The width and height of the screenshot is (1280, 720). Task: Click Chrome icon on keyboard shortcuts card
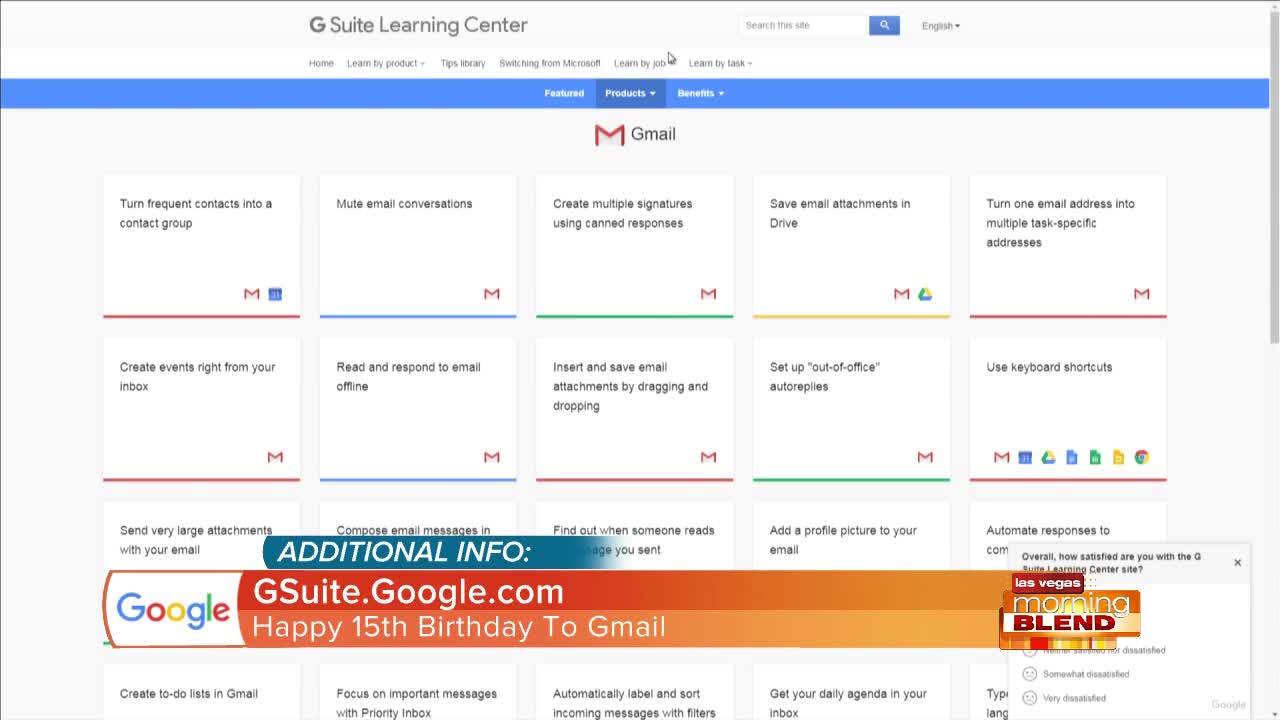click(1142, 457)
